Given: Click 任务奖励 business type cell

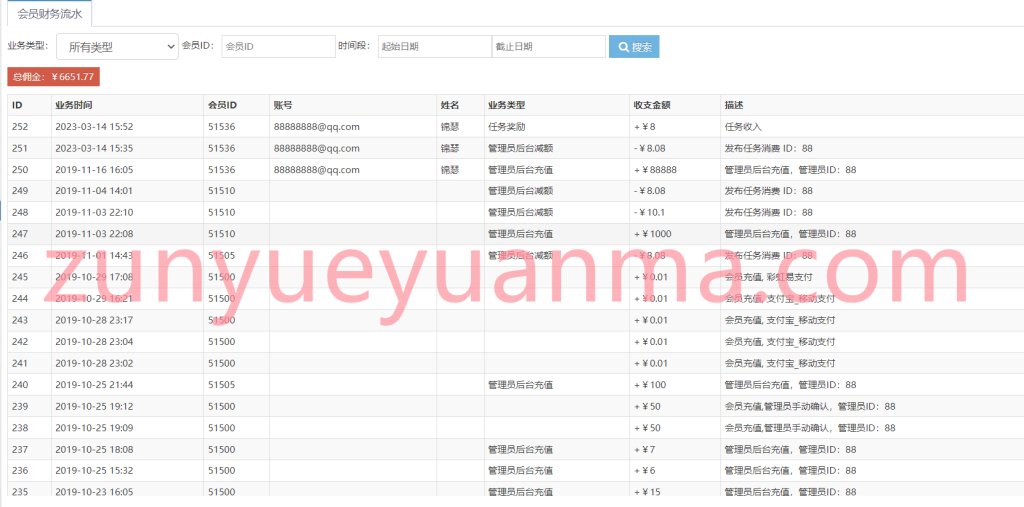Looking at the screenshot, I should point(507,127).
